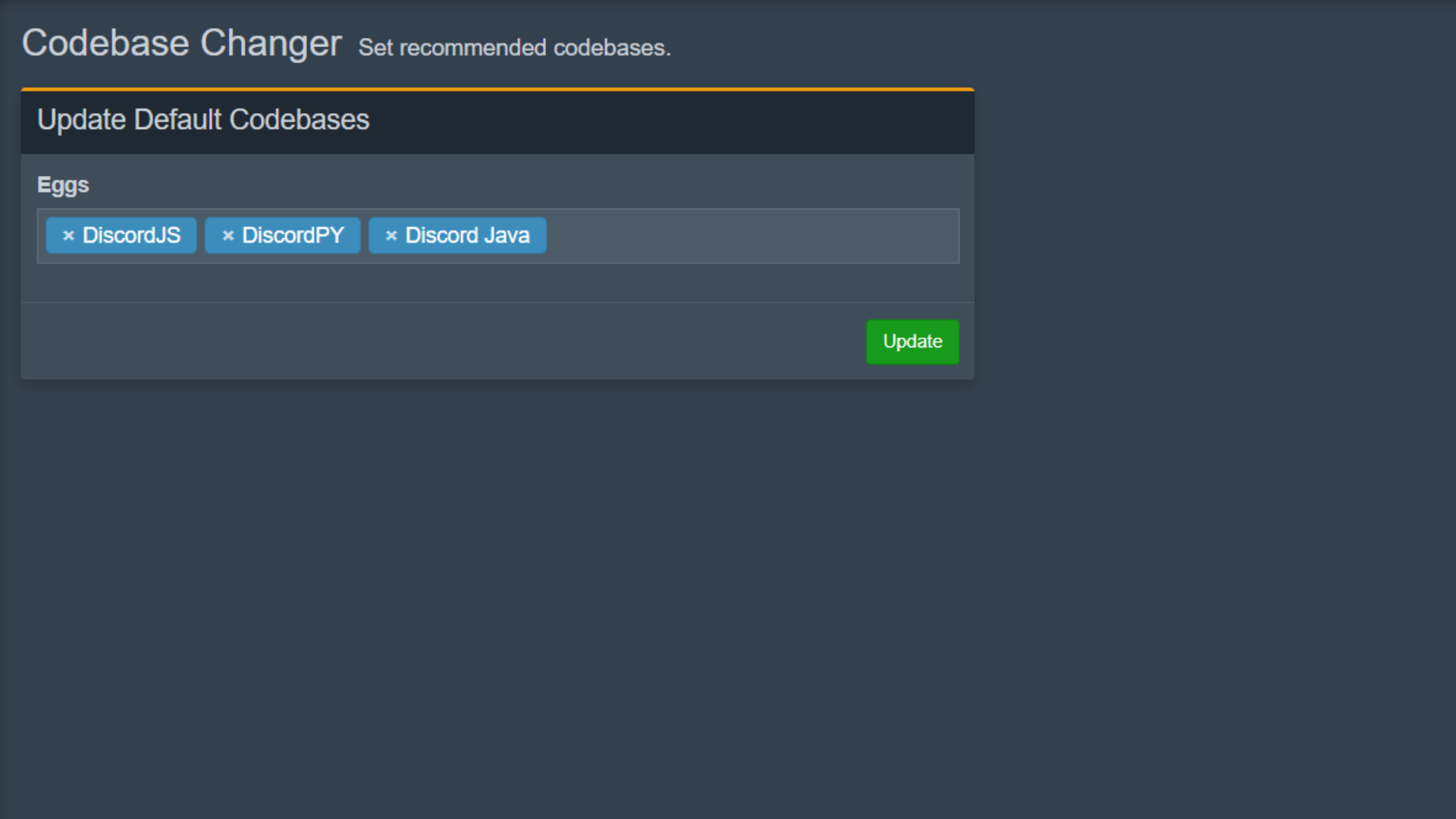Click empty footer area left of Update

tap(440, 342)
